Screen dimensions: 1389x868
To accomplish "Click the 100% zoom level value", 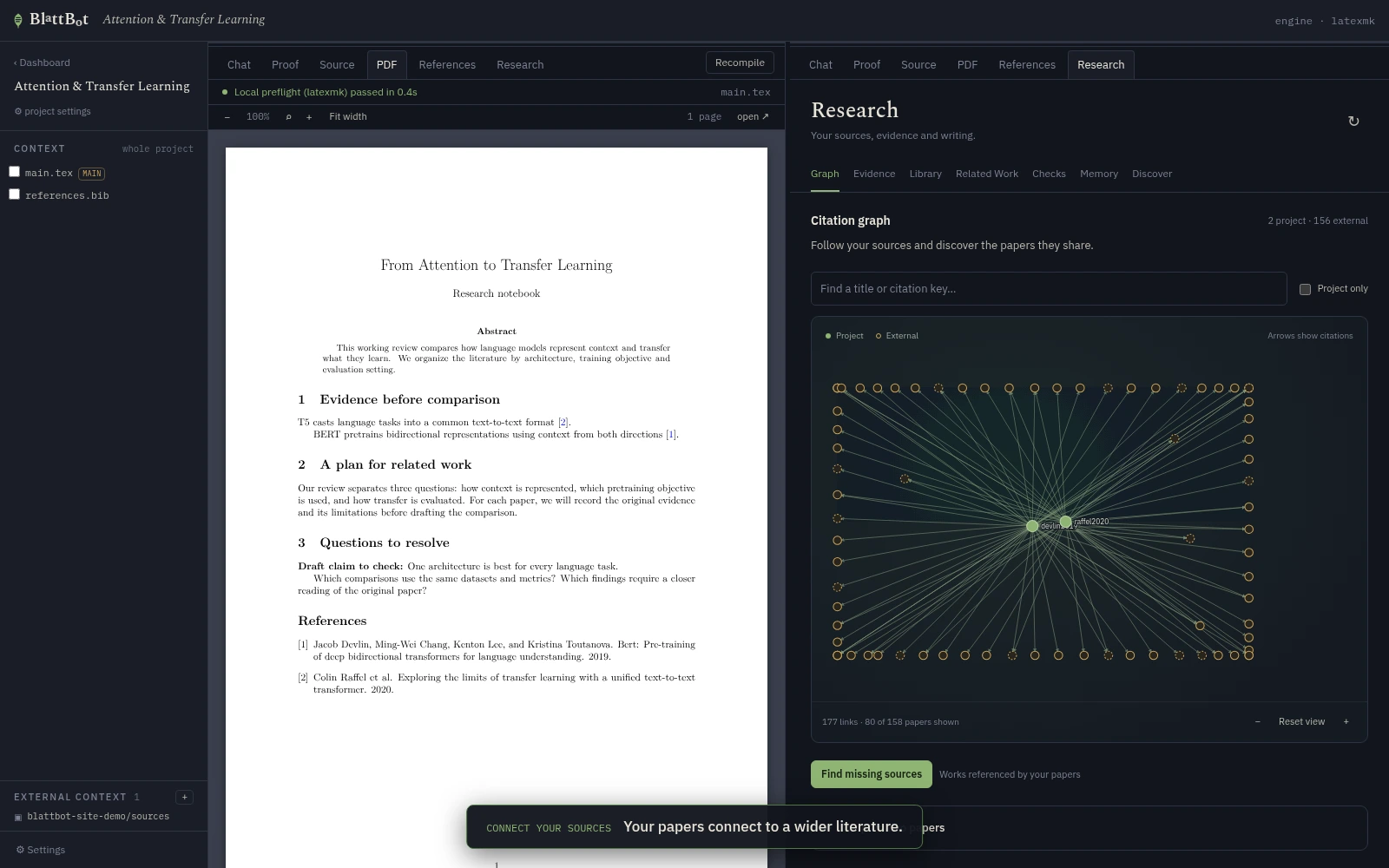I will [x=258, y=117].
